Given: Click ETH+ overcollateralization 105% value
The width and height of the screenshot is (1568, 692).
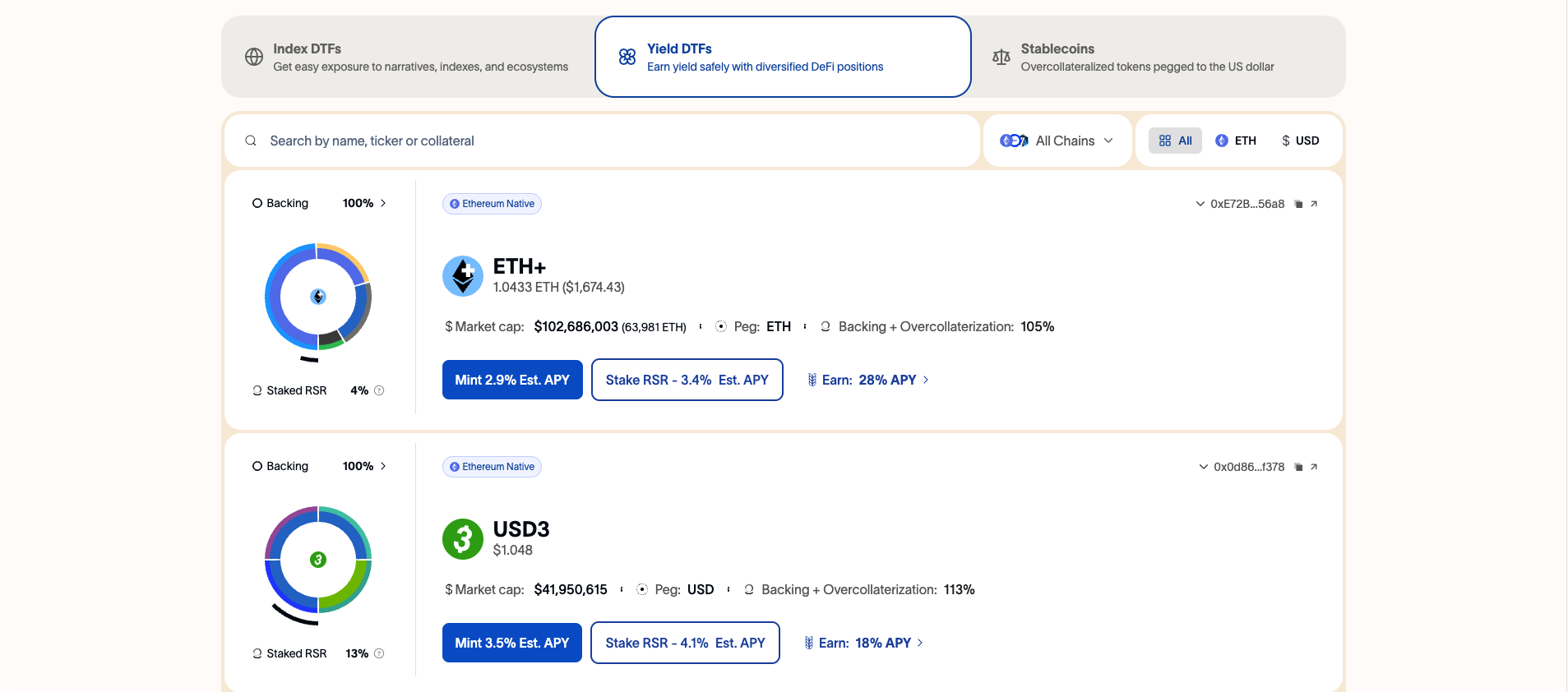Looking at the screenshot, I should 1038,326.
